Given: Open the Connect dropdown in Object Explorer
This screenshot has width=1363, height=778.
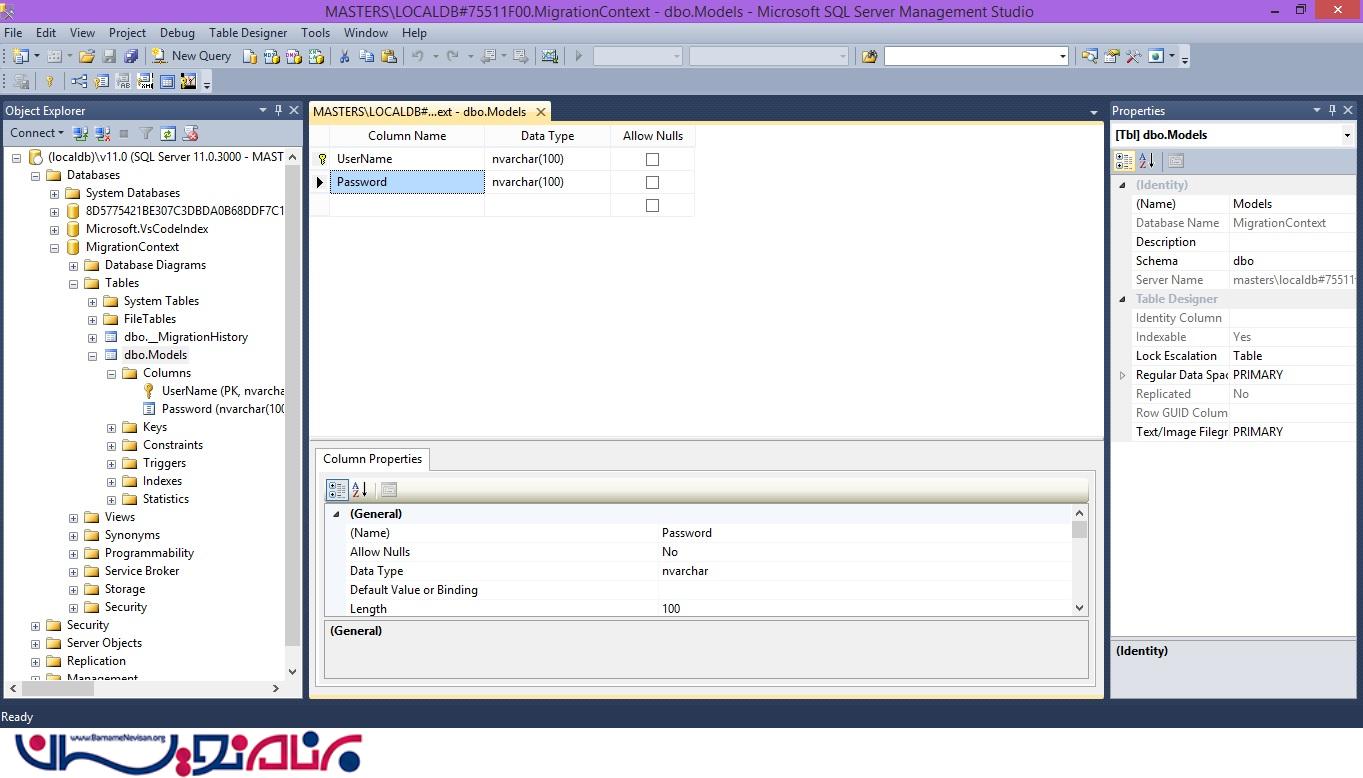Looking at the screenshot, I should (37, 133).
